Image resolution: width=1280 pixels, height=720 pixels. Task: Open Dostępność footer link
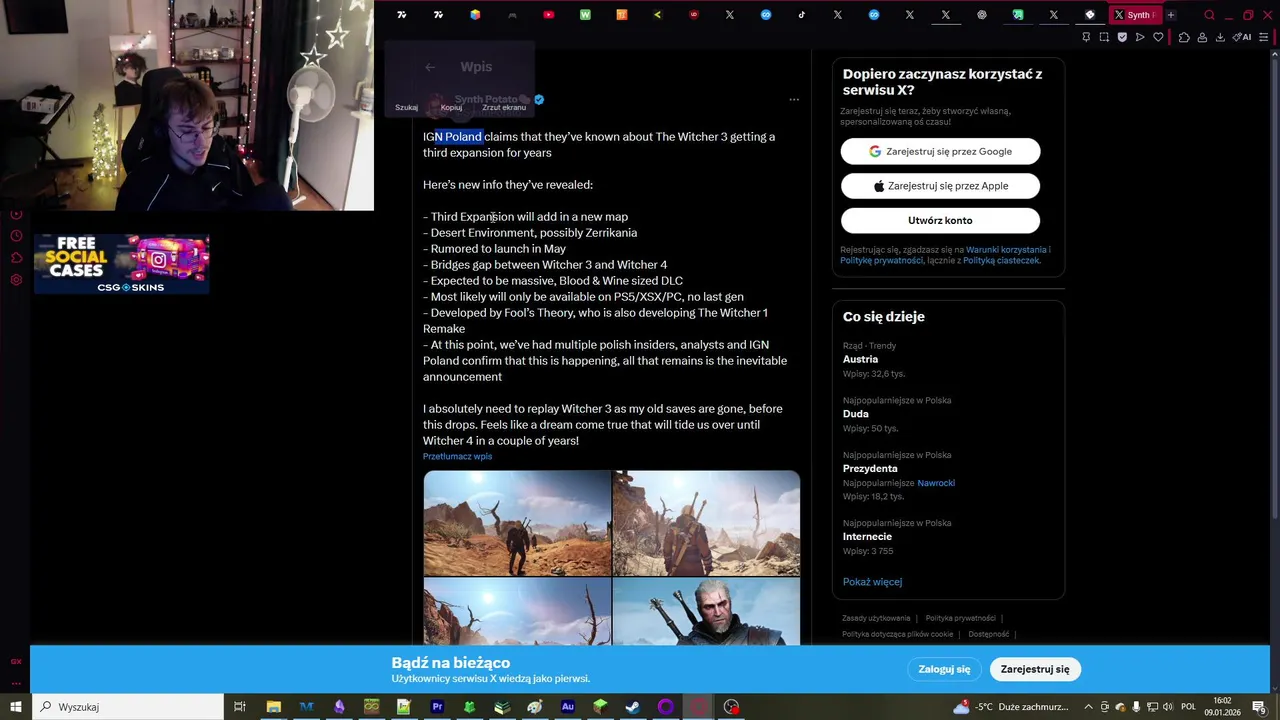[x=988, y=634]
